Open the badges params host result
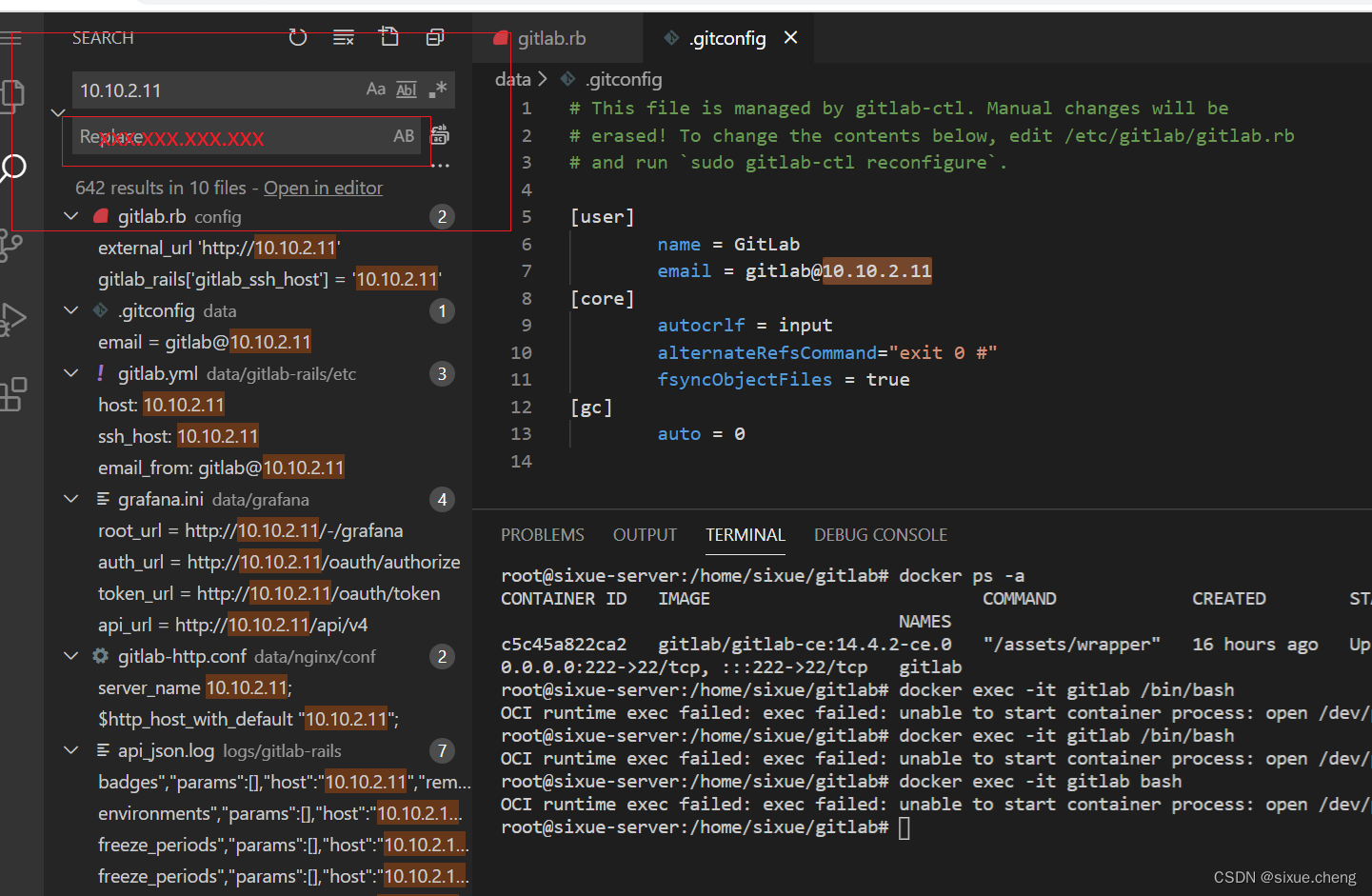The width and height of the screenshot is (1372, 896). pyautogui.click(x=285, y=782)
